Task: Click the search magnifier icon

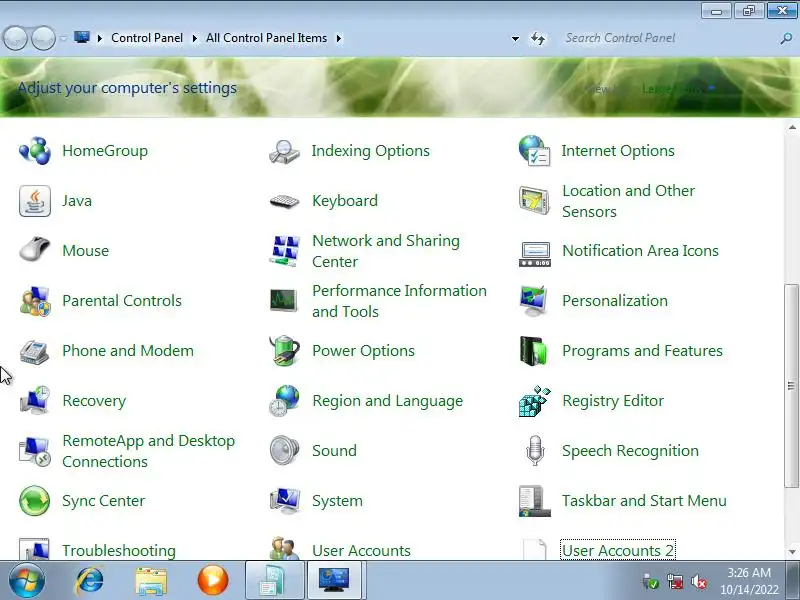Action: (x=786, y=38)
